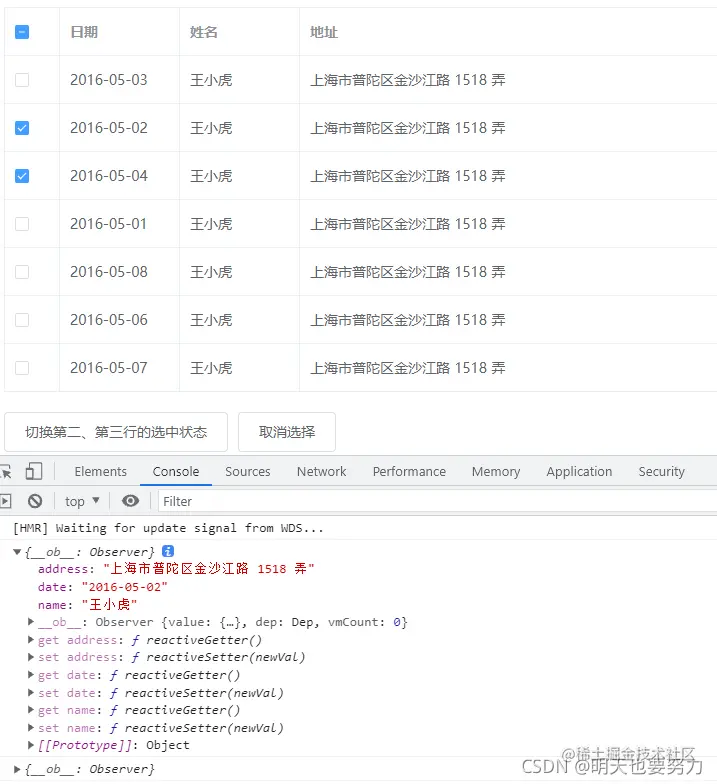Check the 2016-05-08 row checkbox
This screenshot has width=717, height=784.
(22, 272)
